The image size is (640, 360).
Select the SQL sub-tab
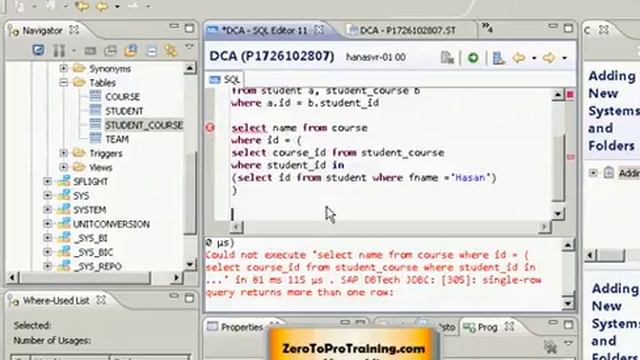click(225, 80)
